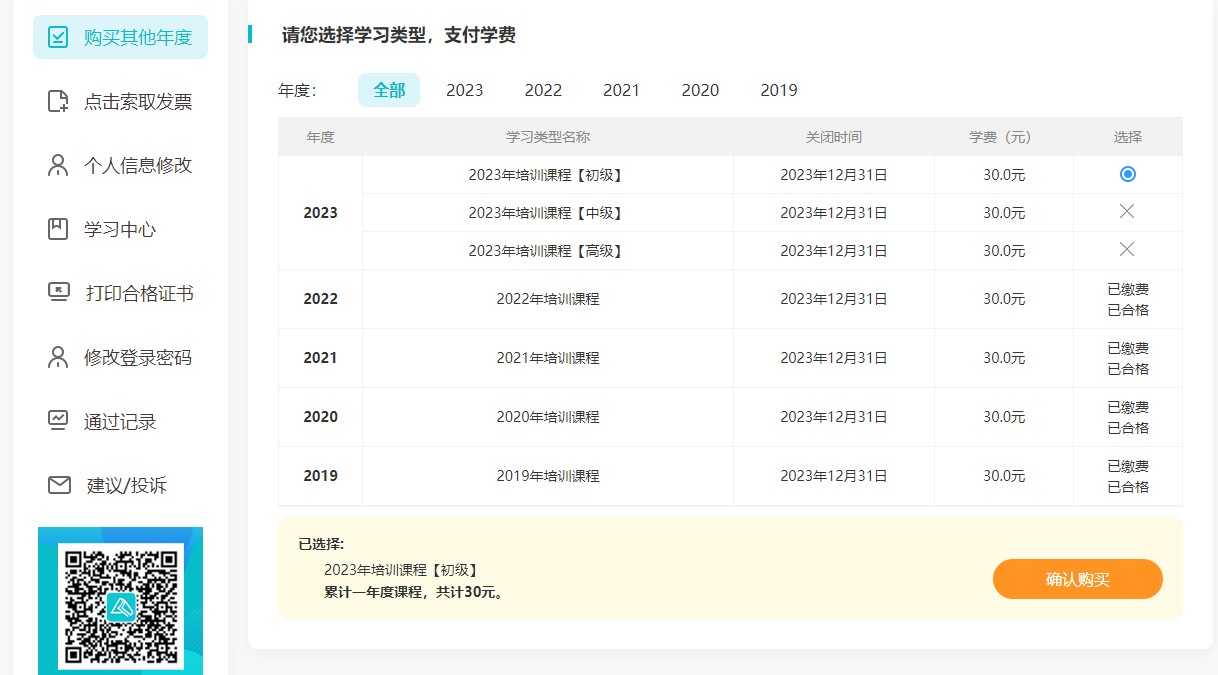Viewport: 1218px width, 675px height.
Task: Filter courses by year 2022
Action: 543,90
